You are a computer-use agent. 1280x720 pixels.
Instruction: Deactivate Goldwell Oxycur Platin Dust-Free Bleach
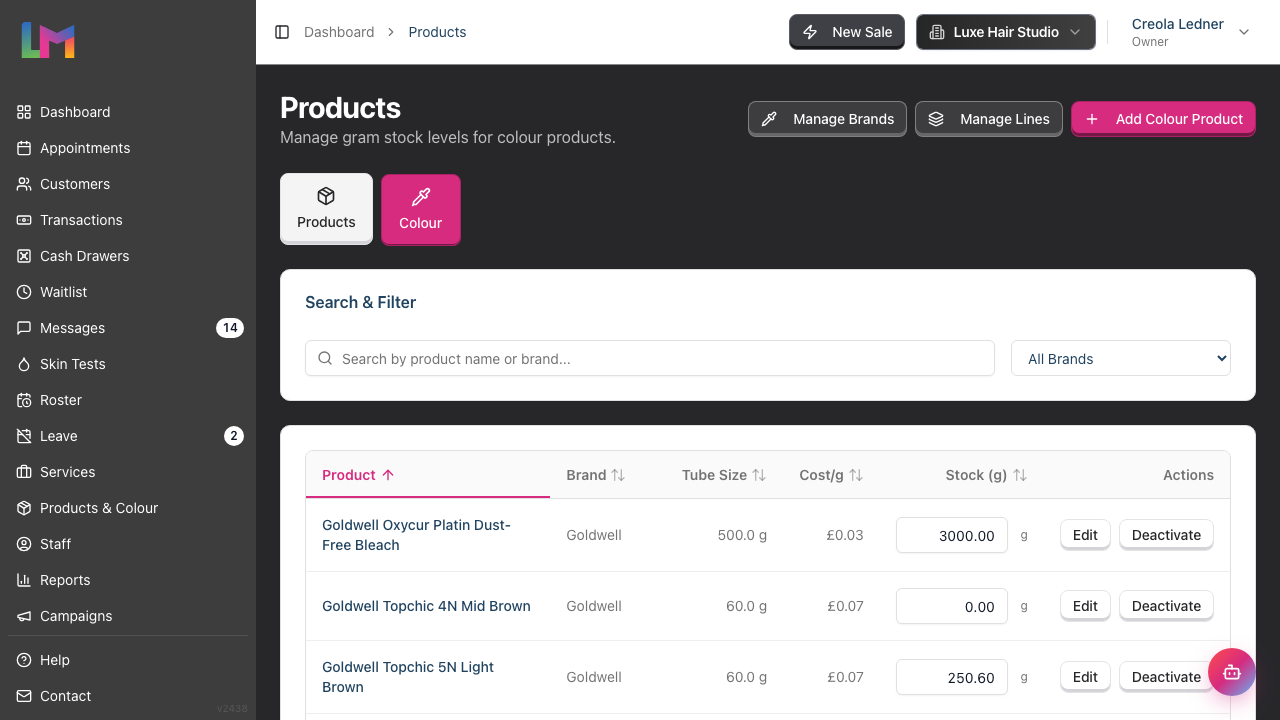tap(1166, 535)
